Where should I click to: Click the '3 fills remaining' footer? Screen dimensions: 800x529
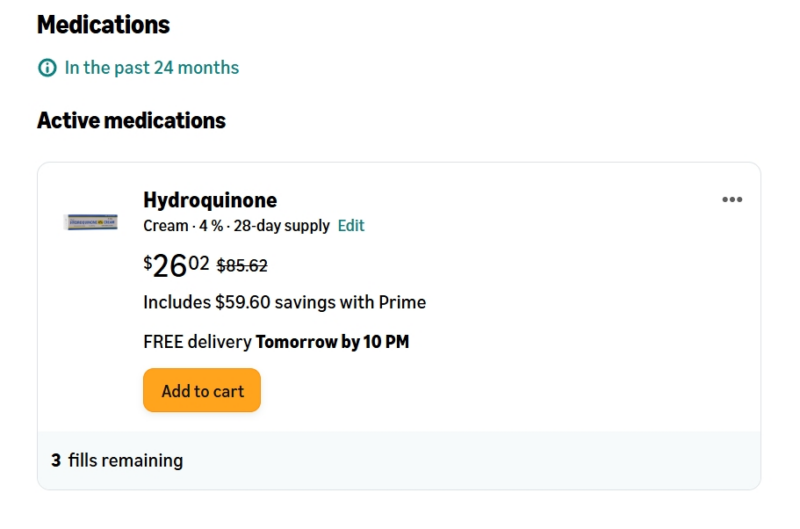click(x=117, y=461)
